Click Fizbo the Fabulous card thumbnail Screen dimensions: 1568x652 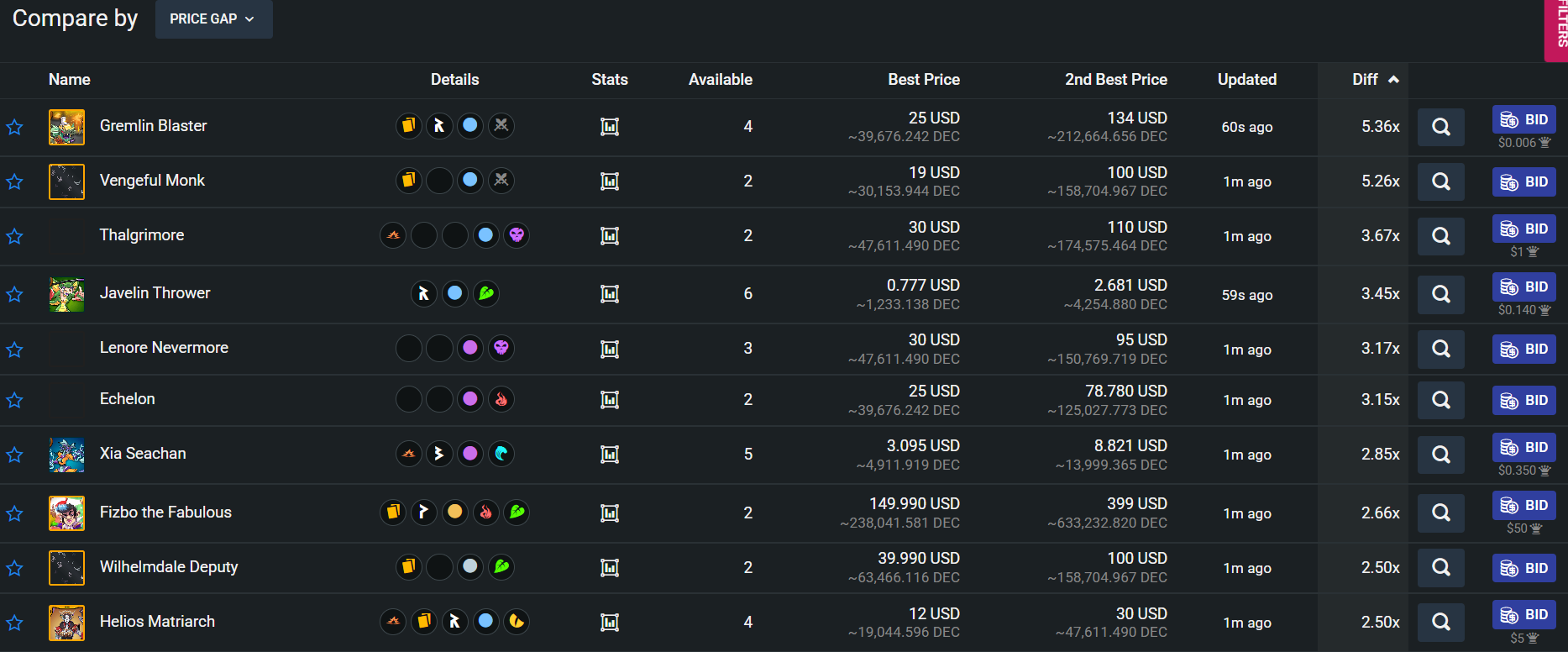[66, 513]
